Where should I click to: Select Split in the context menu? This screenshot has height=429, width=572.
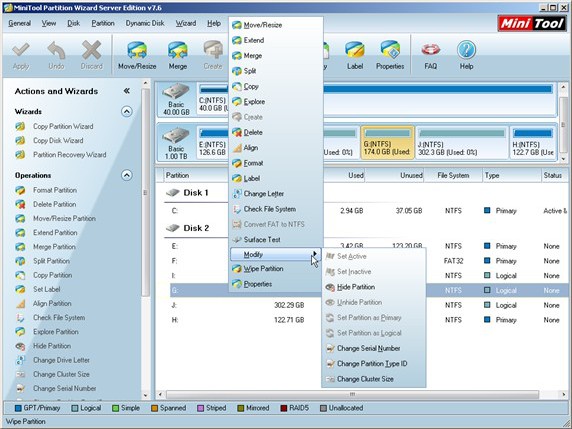click(276, 71)
